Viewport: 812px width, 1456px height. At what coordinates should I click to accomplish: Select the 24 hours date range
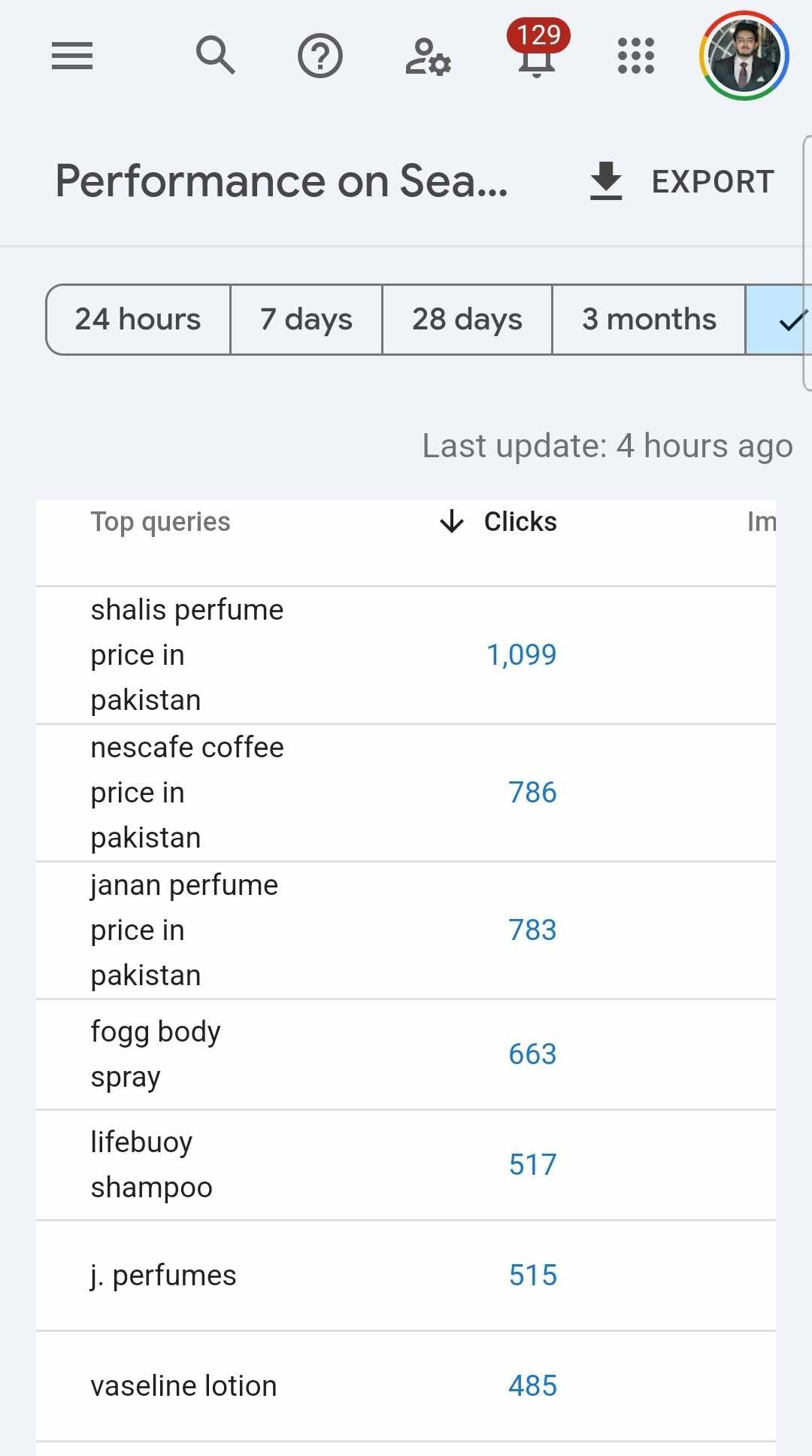pyautogui.click(x=138, y=320)
